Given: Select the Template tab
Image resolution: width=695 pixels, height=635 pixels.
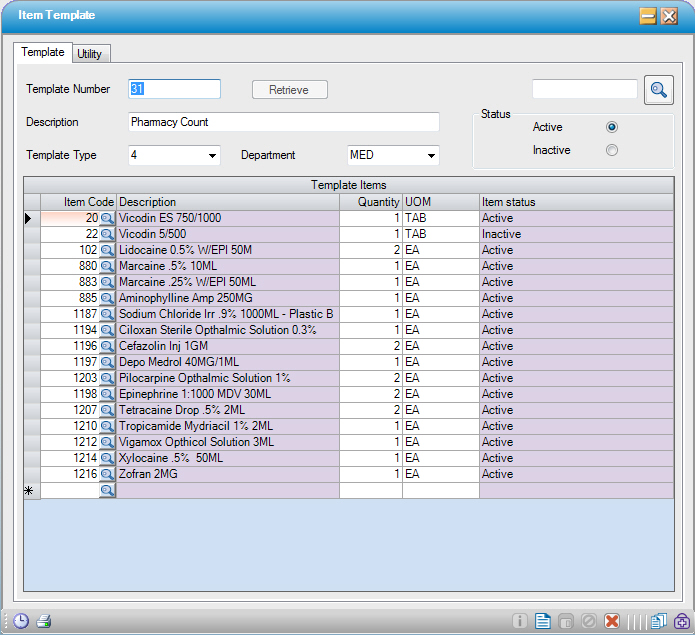Looking at the screenshot, I should 43,52.
